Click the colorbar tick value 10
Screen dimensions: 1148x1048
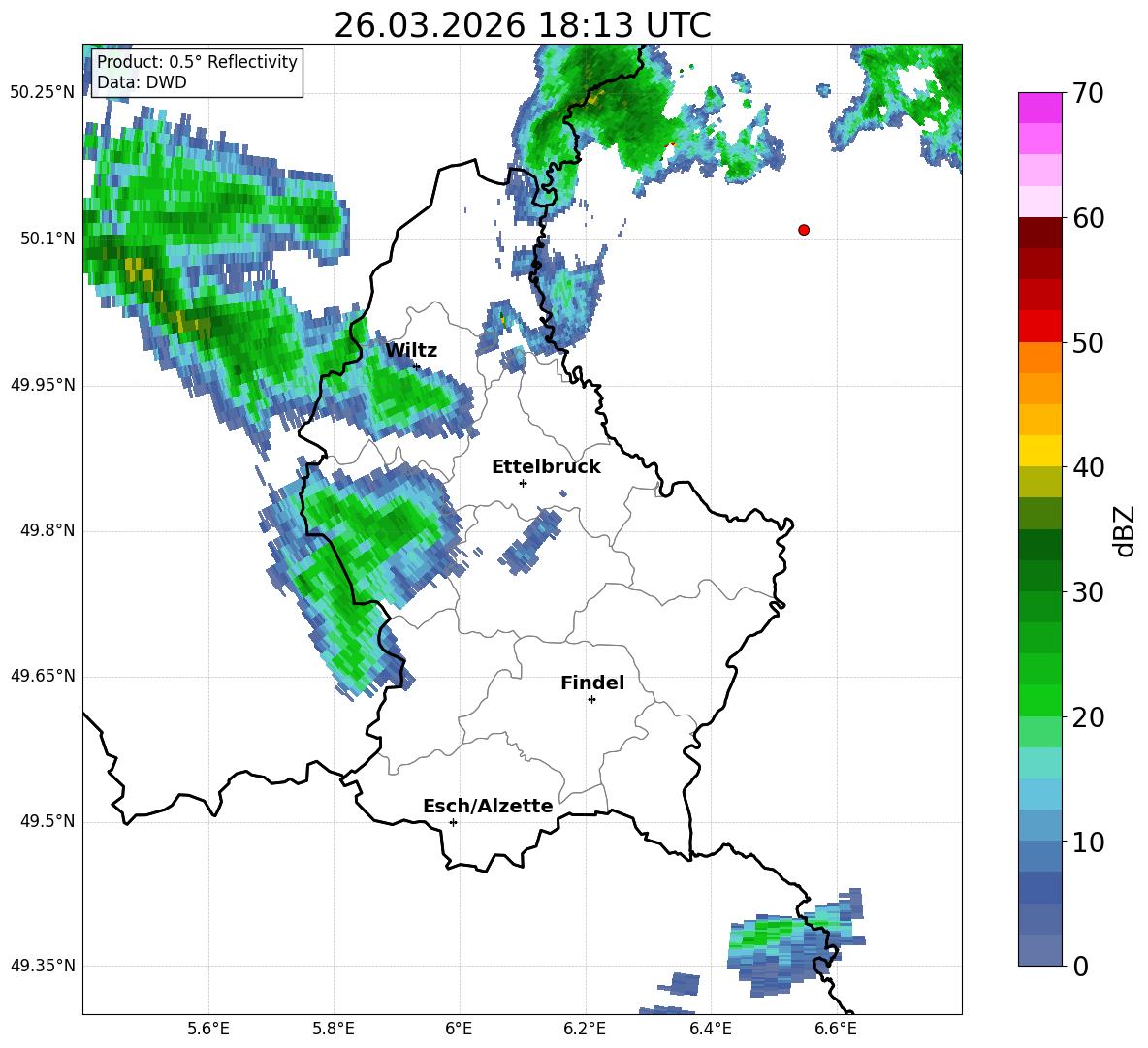point(1088,842)
